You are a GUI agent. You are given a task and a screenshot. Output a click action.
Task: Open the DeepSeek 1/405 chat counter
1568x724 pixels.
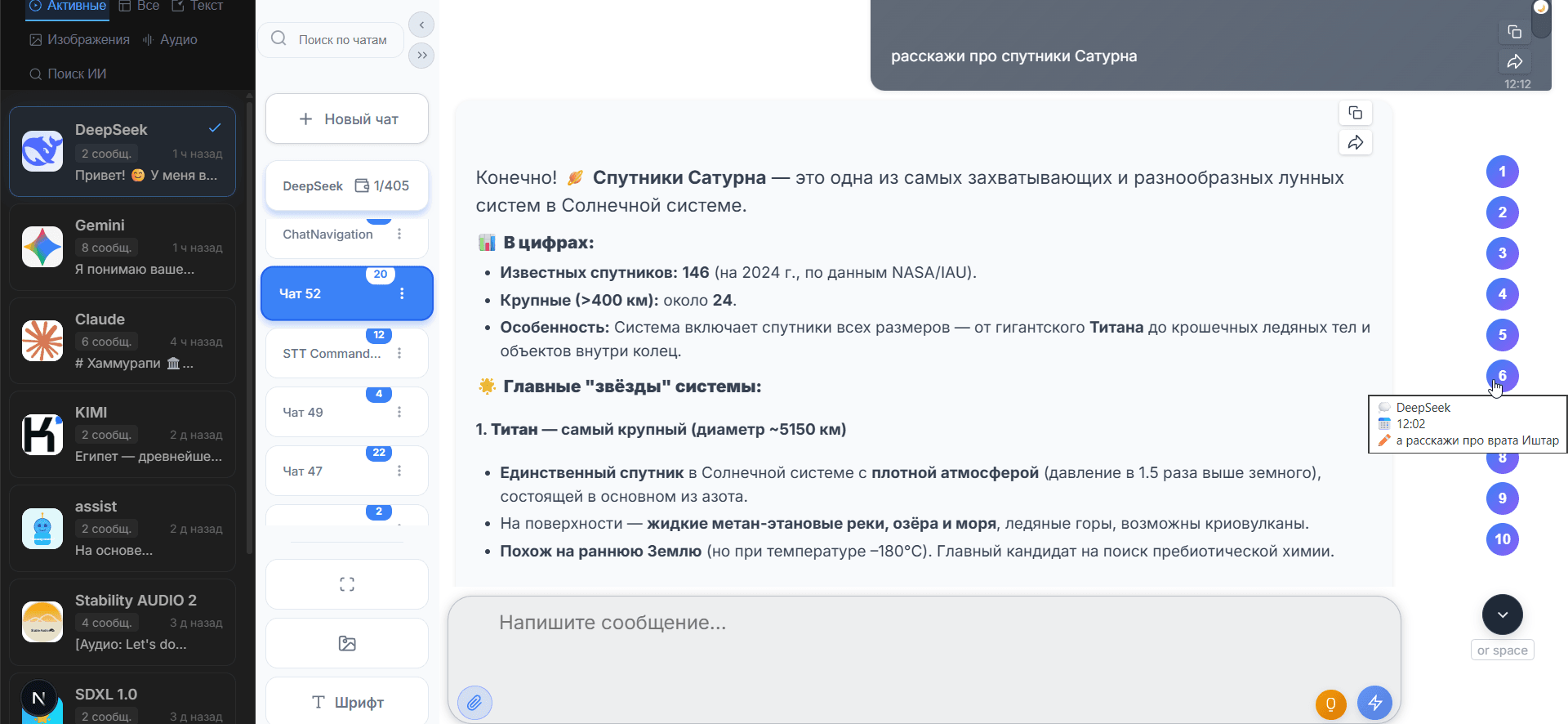(347, 185)
